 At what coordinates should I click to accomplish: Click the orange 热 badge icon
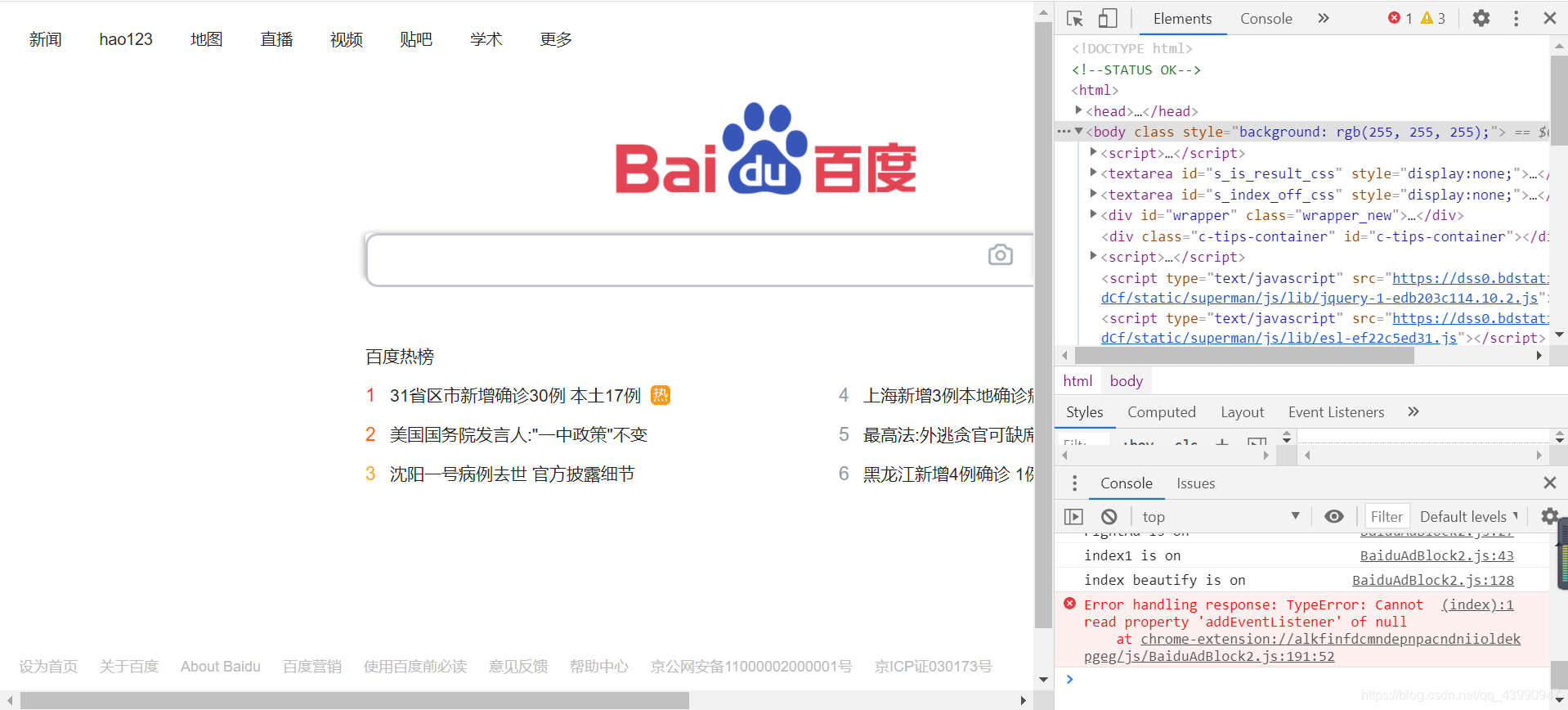661,395
